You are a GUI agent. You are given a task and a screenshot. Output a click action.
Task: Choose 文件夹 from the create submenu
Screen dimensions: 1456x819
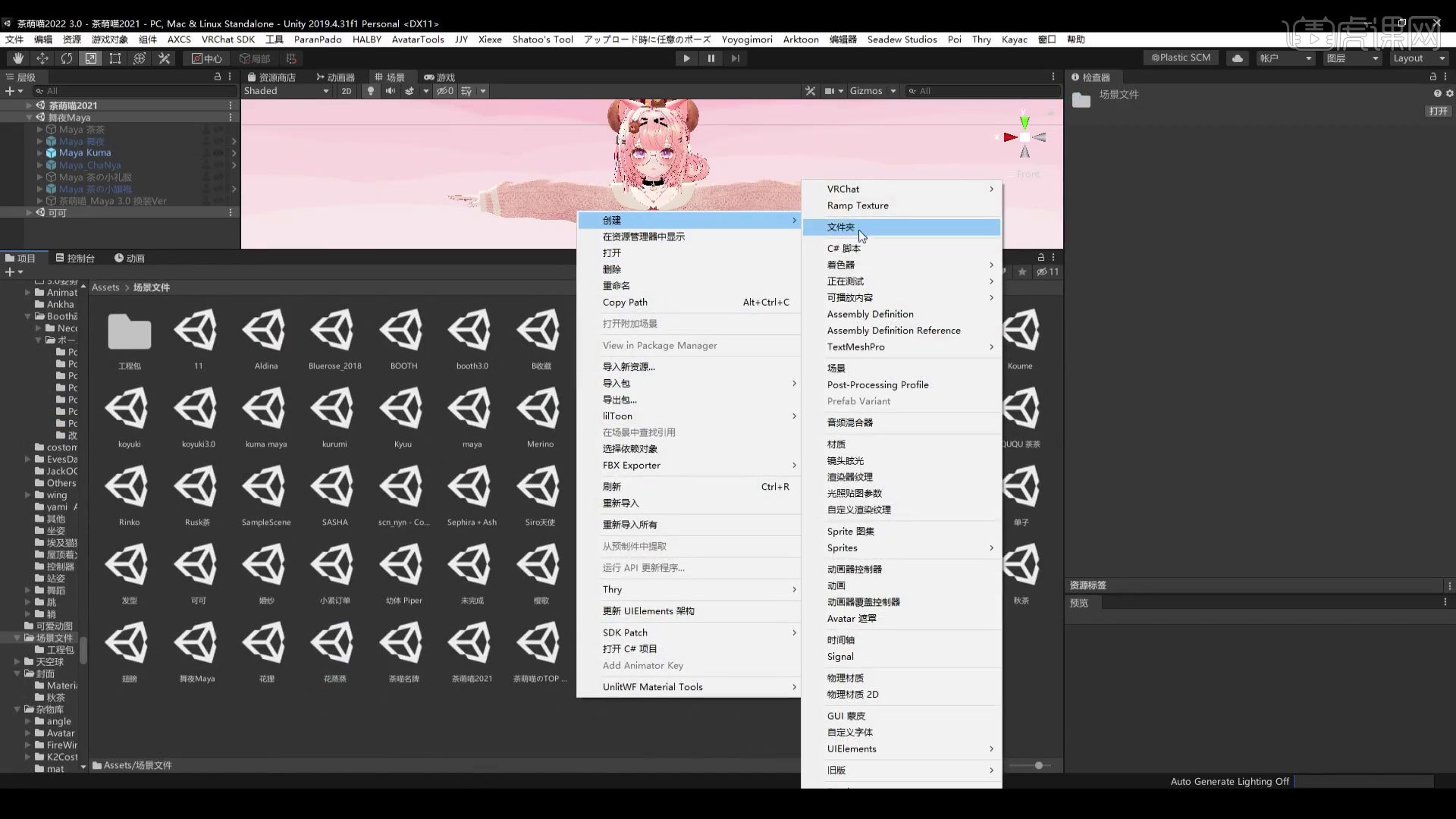[840, 227]
